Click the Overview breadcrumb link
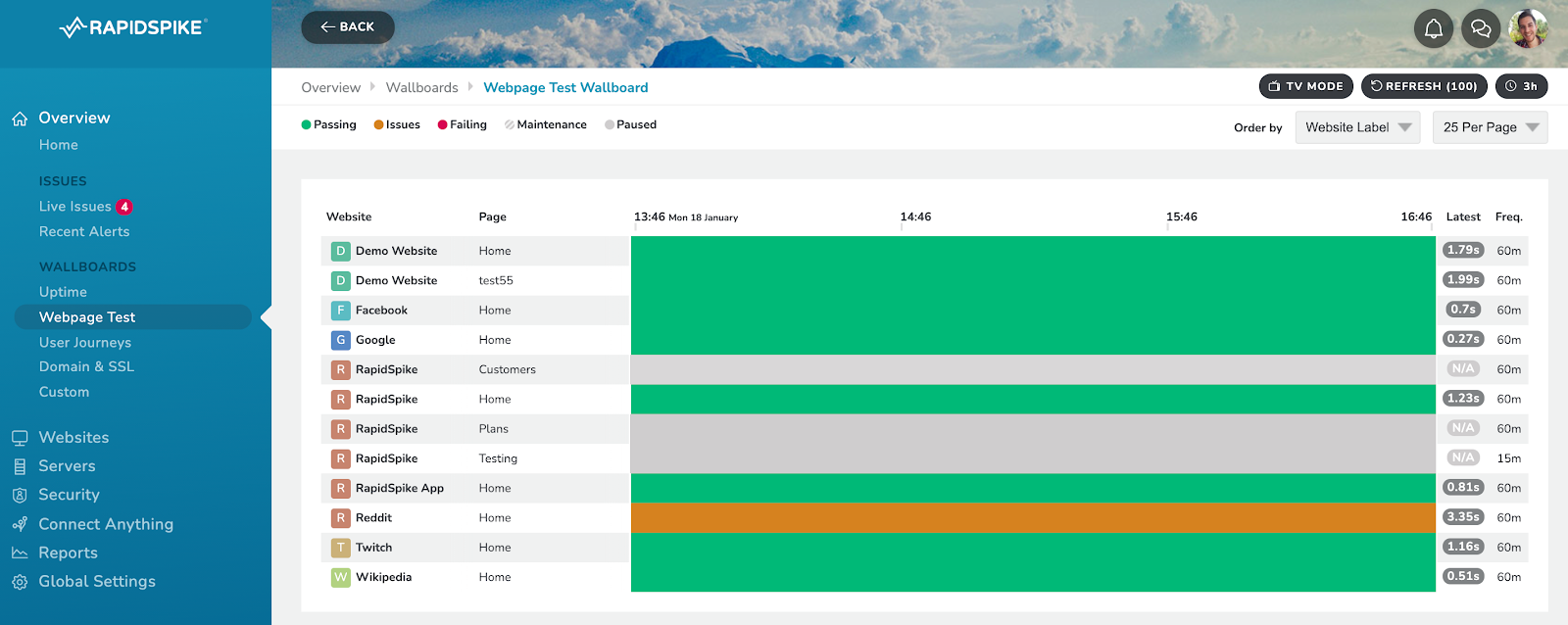 click(331, 87)
